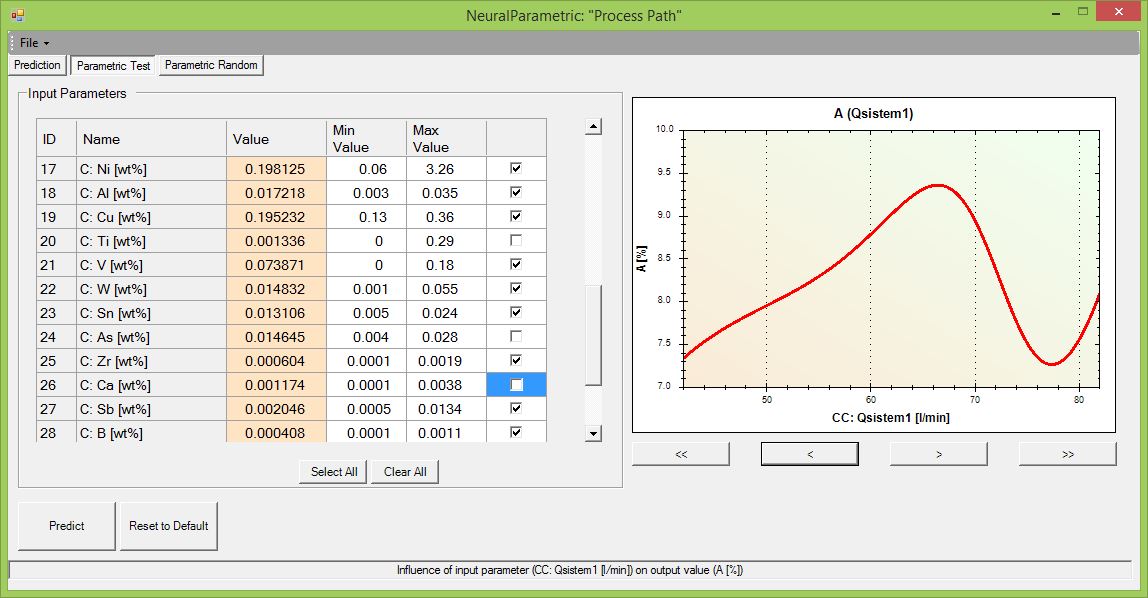This screenshot has width=1148, height=598.
Task: Check the C: Ca [wt%] checkbox
Action: (516, 385)
